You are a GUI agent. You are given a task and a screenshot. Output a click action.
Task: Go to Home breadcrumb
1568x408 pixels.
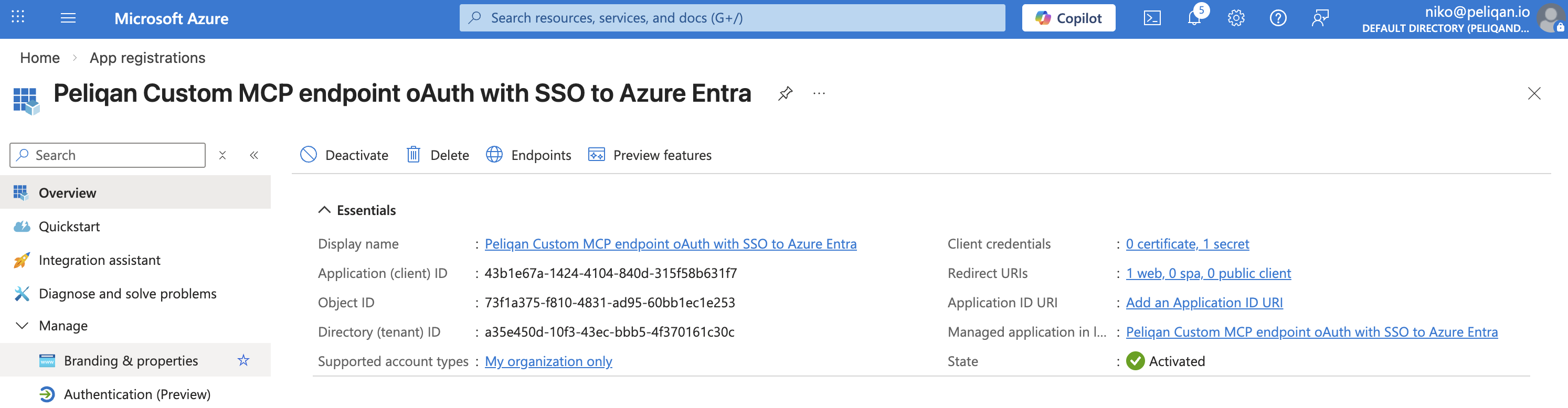pyautogui.click(x=40, y=58)
